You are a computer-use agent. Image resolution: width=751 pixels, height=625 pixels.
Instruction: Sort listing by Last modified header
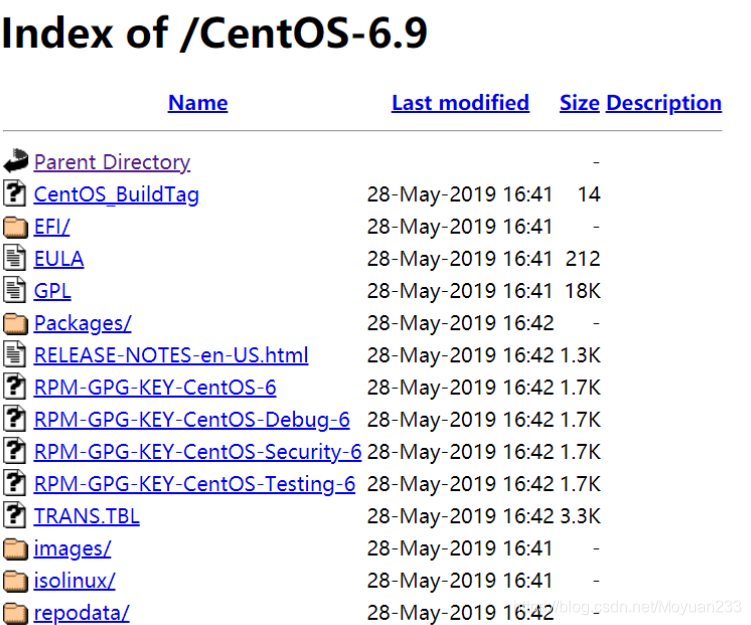click(x=460, y=103)
